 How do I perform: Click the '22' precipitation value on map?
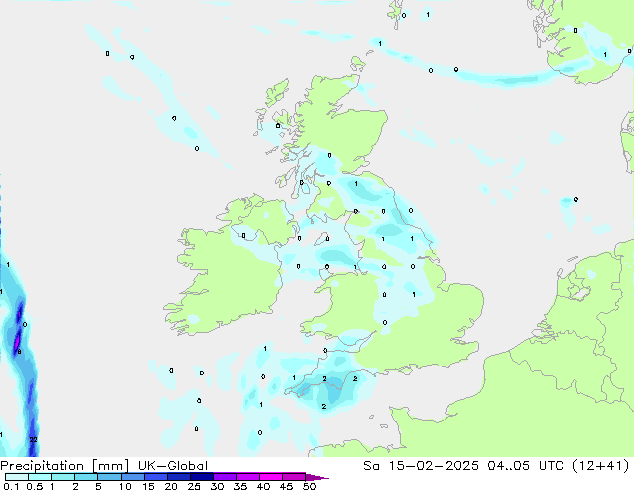click(x=34, y=439)
